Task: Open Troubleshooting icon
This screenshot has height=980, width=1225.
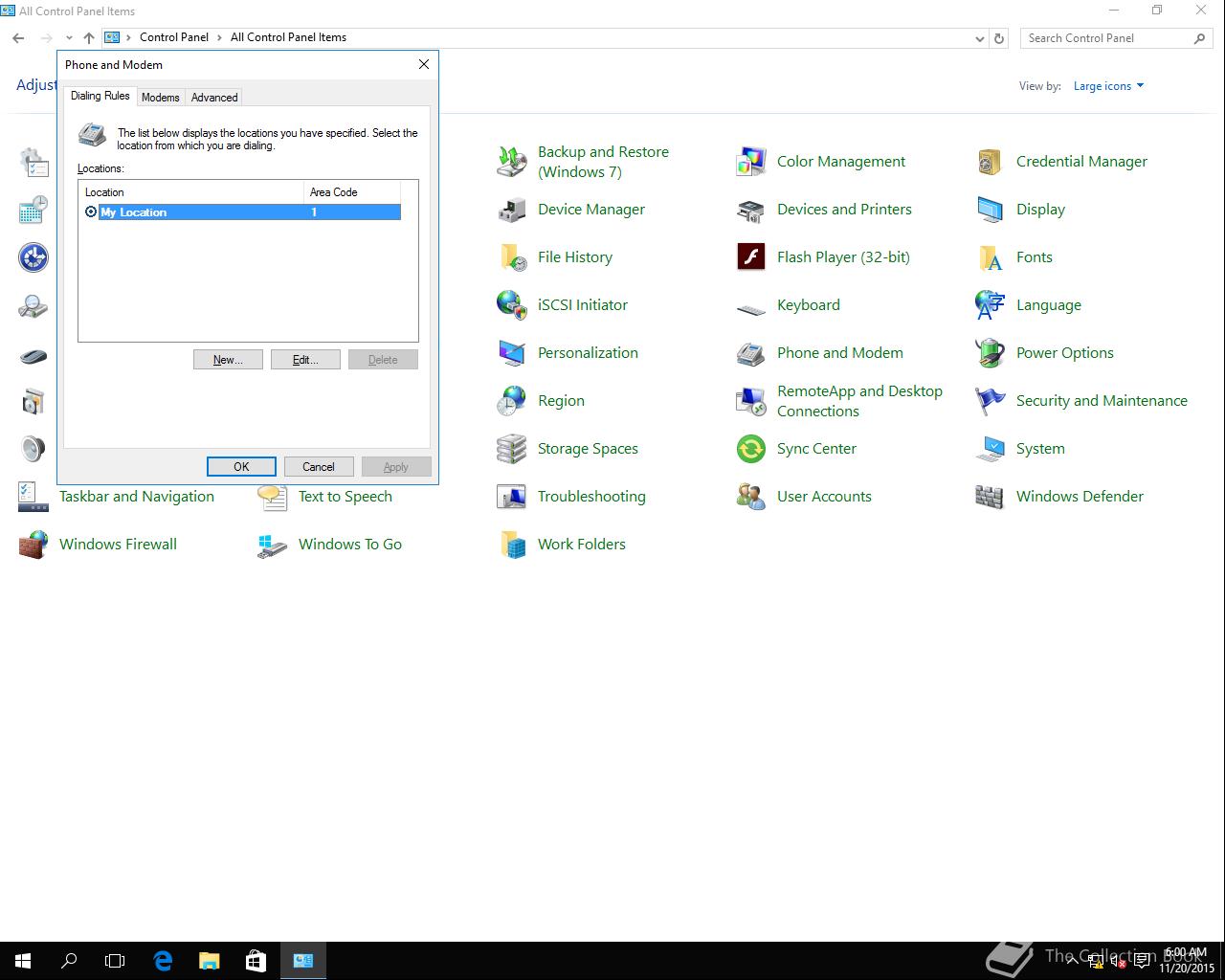Action: click(512, 497)
